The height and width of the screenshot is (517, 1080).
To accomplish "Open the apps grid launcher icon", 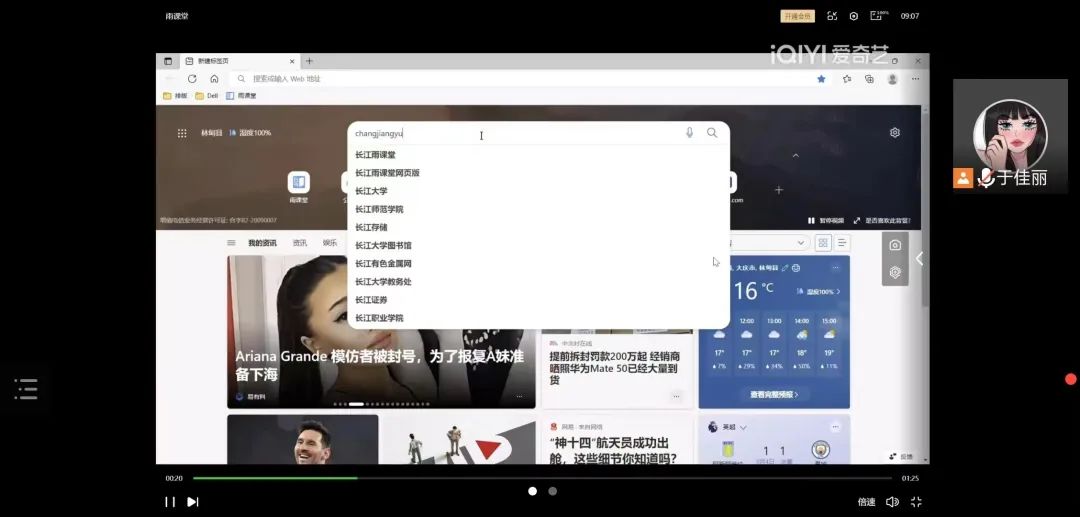I will 182,133.
